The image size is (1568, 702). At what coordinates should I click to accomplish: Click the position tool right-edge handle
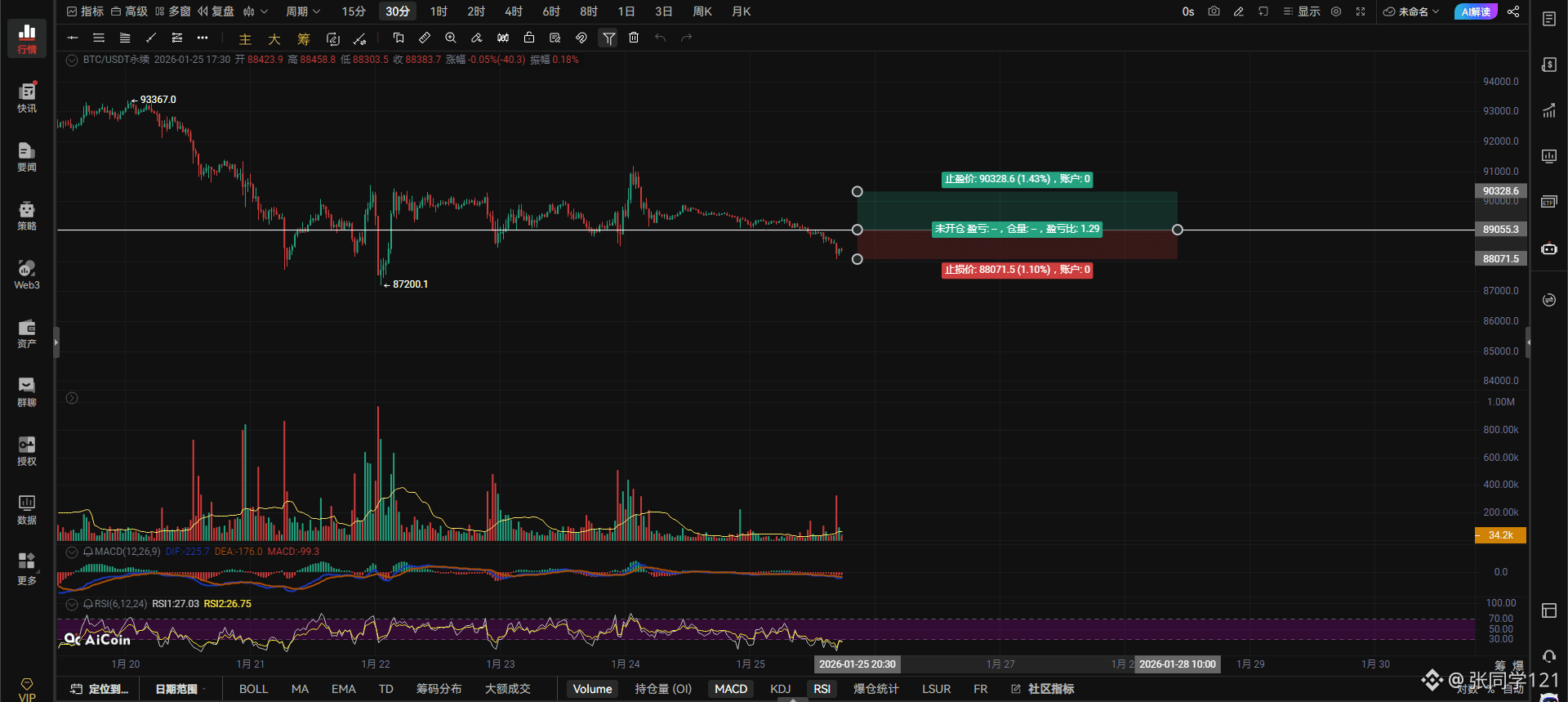pos(1177,230)
